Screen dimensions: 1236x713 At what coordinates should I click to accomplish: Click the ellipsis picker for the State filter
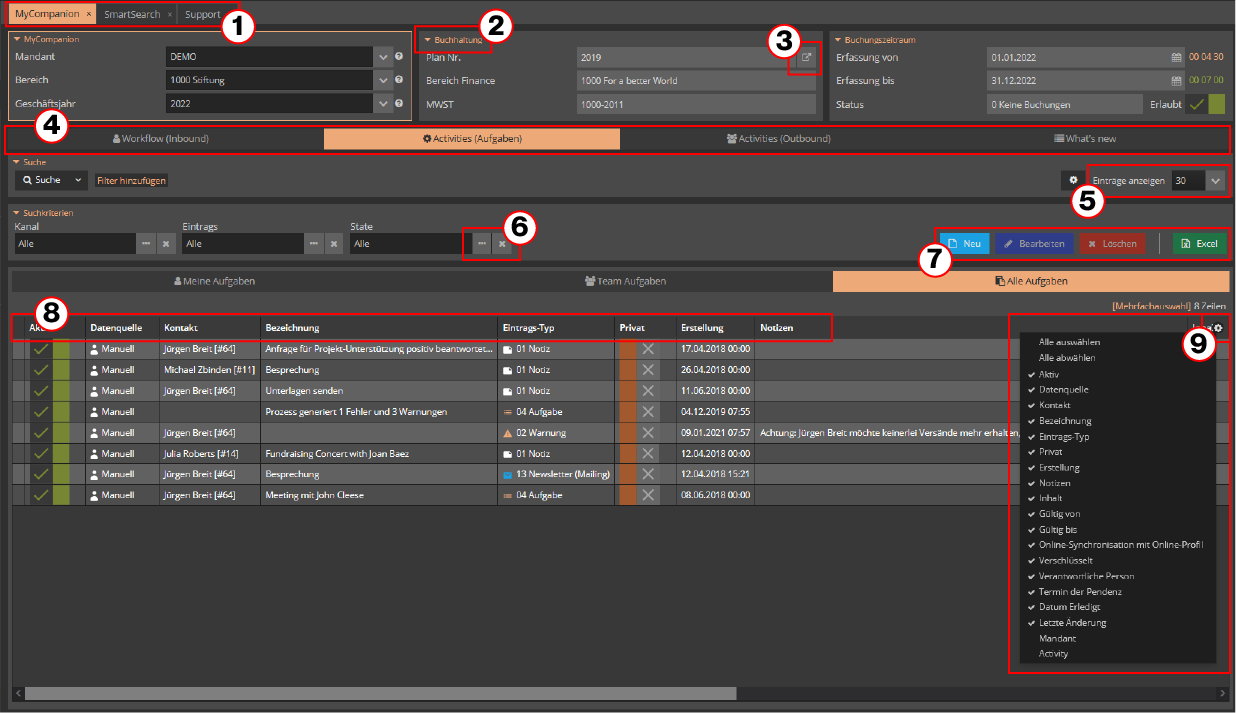[x=482, y=243]
